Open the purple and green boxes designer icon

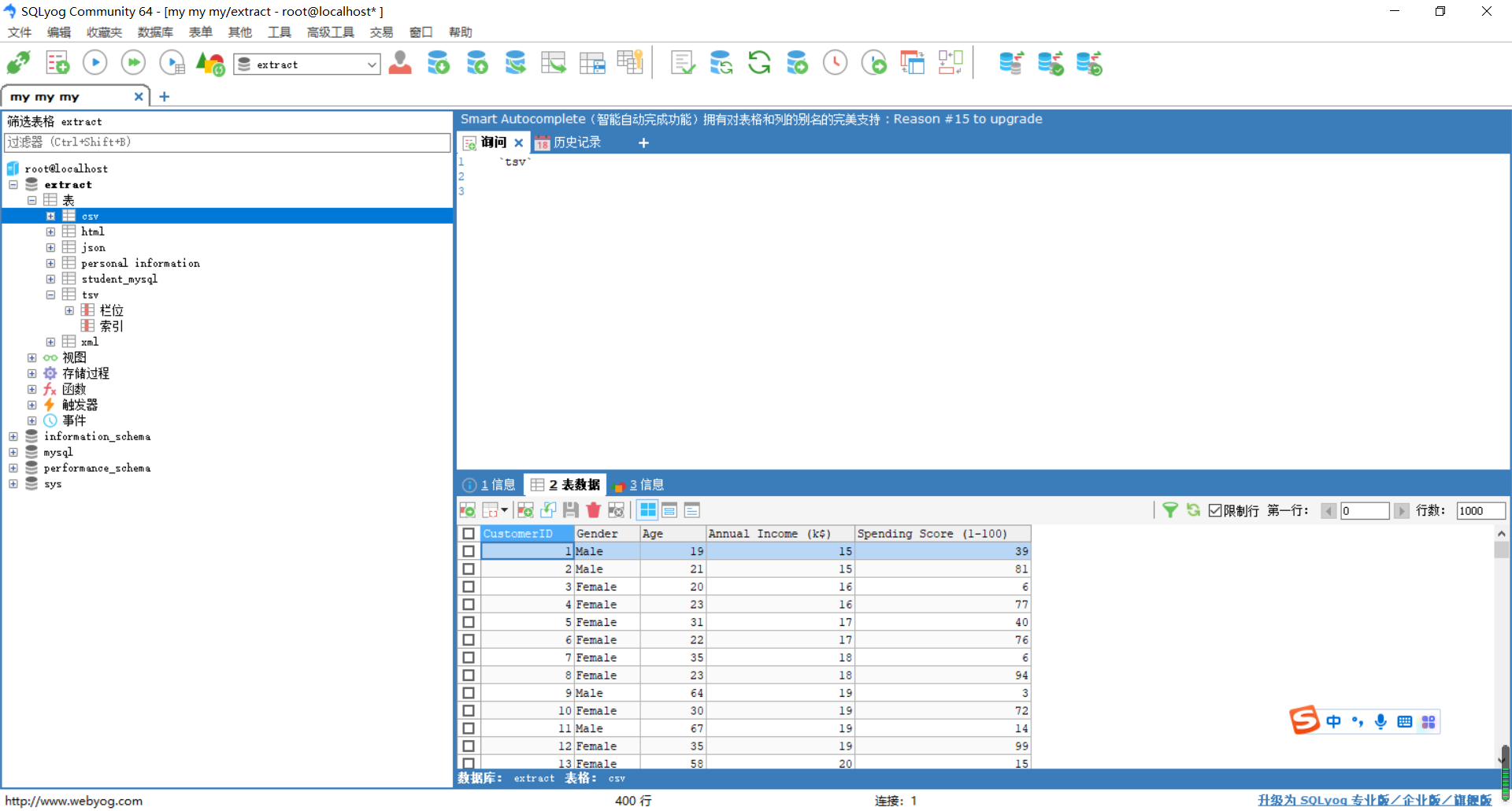click(951, 63)
